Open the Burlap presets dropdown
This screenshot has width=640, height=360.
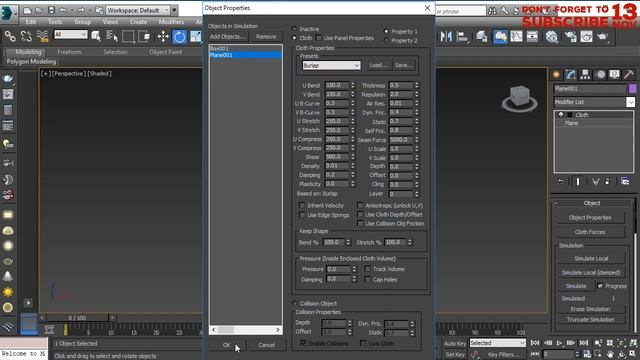point(331,65)
